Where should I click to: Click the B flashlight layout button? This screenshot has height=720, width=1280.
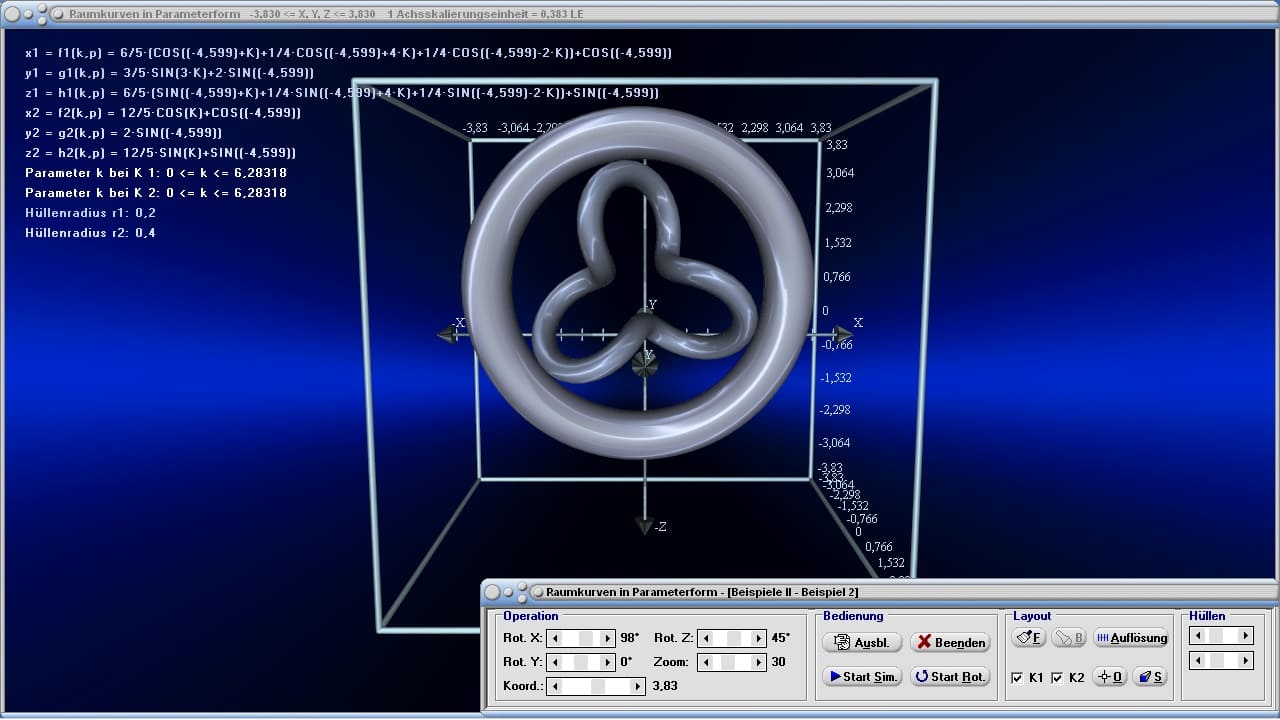click(1068, 637)
